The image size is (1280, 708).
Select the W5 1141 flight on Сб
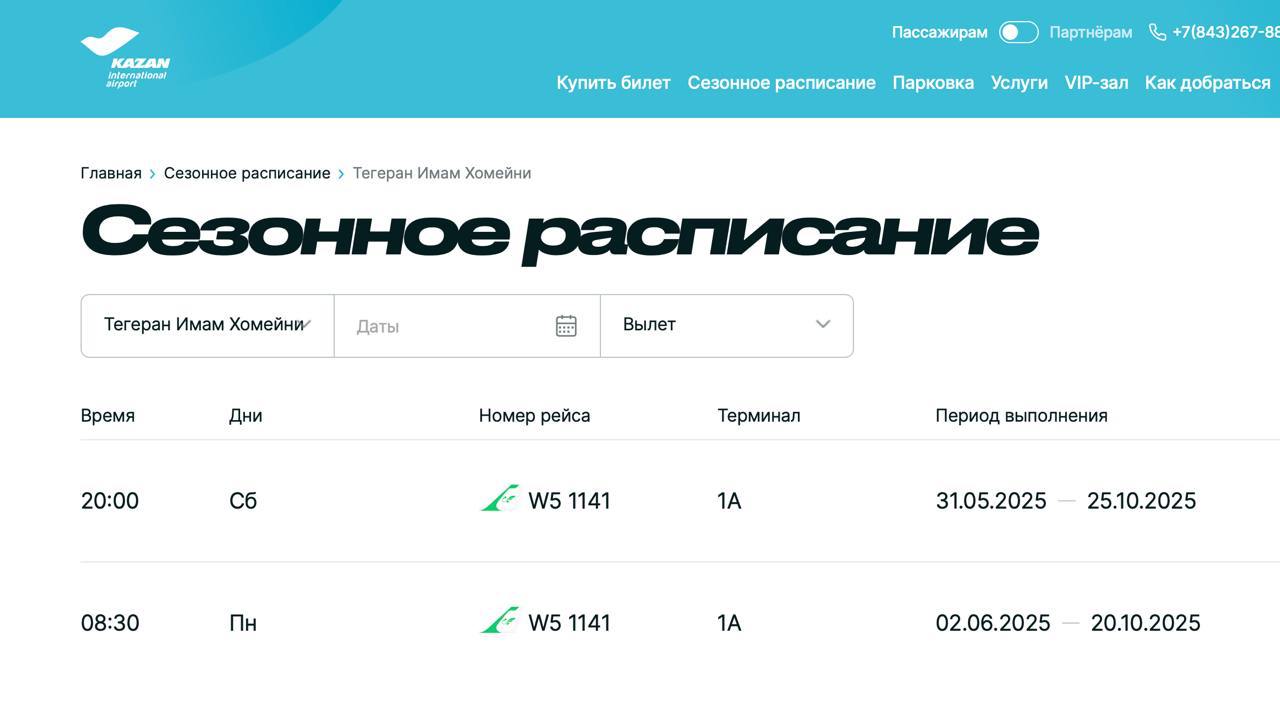click(569, 500)
